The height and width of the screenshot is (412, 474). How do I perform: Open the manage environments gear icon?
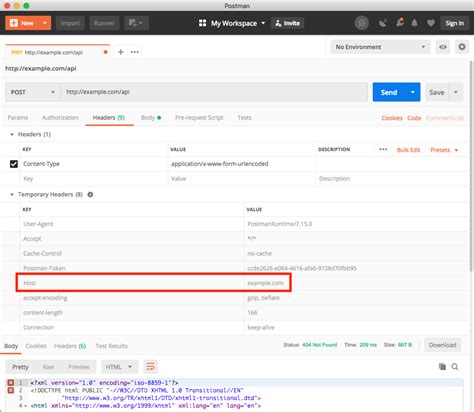pos(462,47)
